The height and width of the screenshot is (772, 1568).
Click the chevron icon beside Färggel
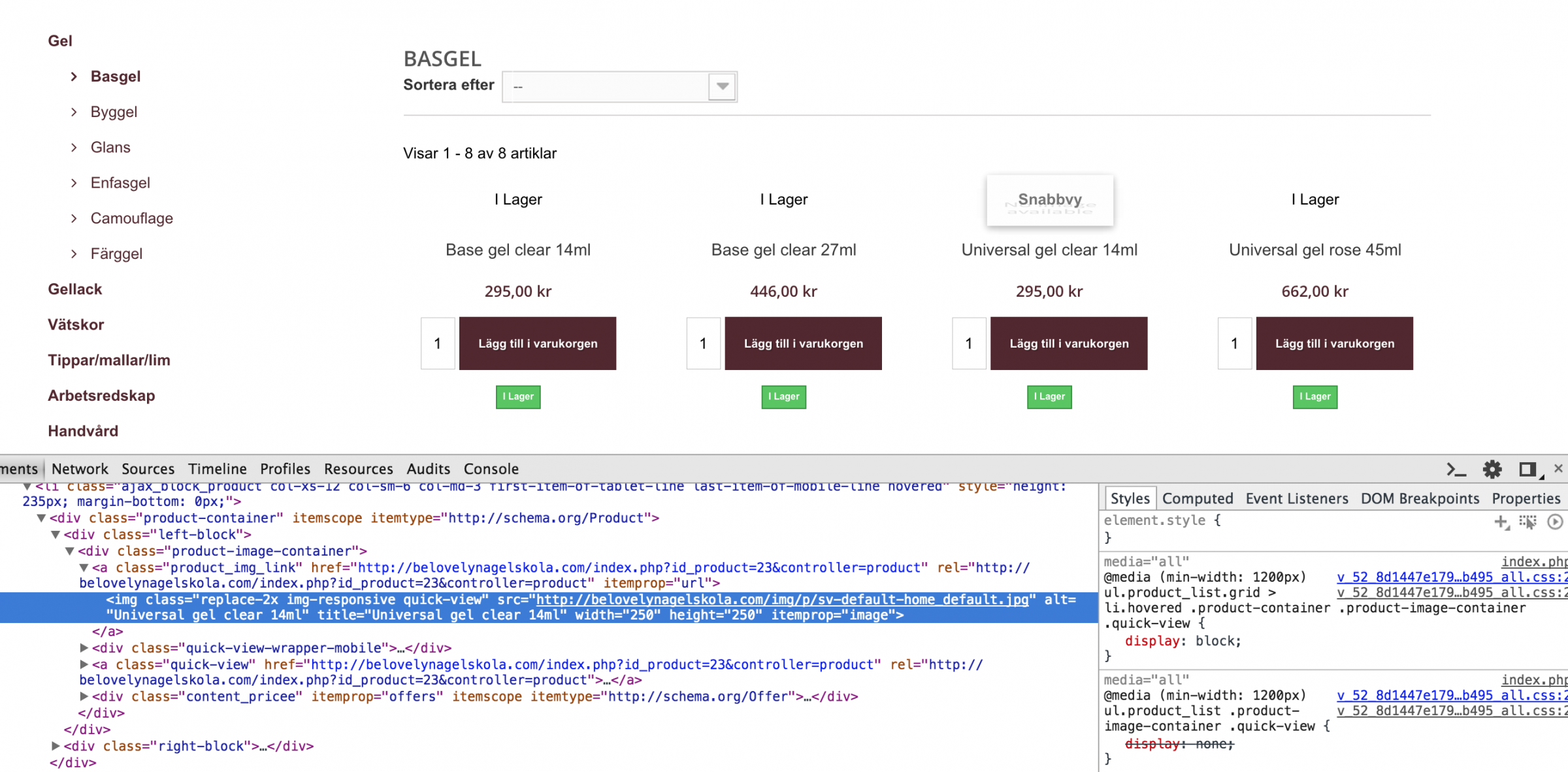(x=74, y=254)
